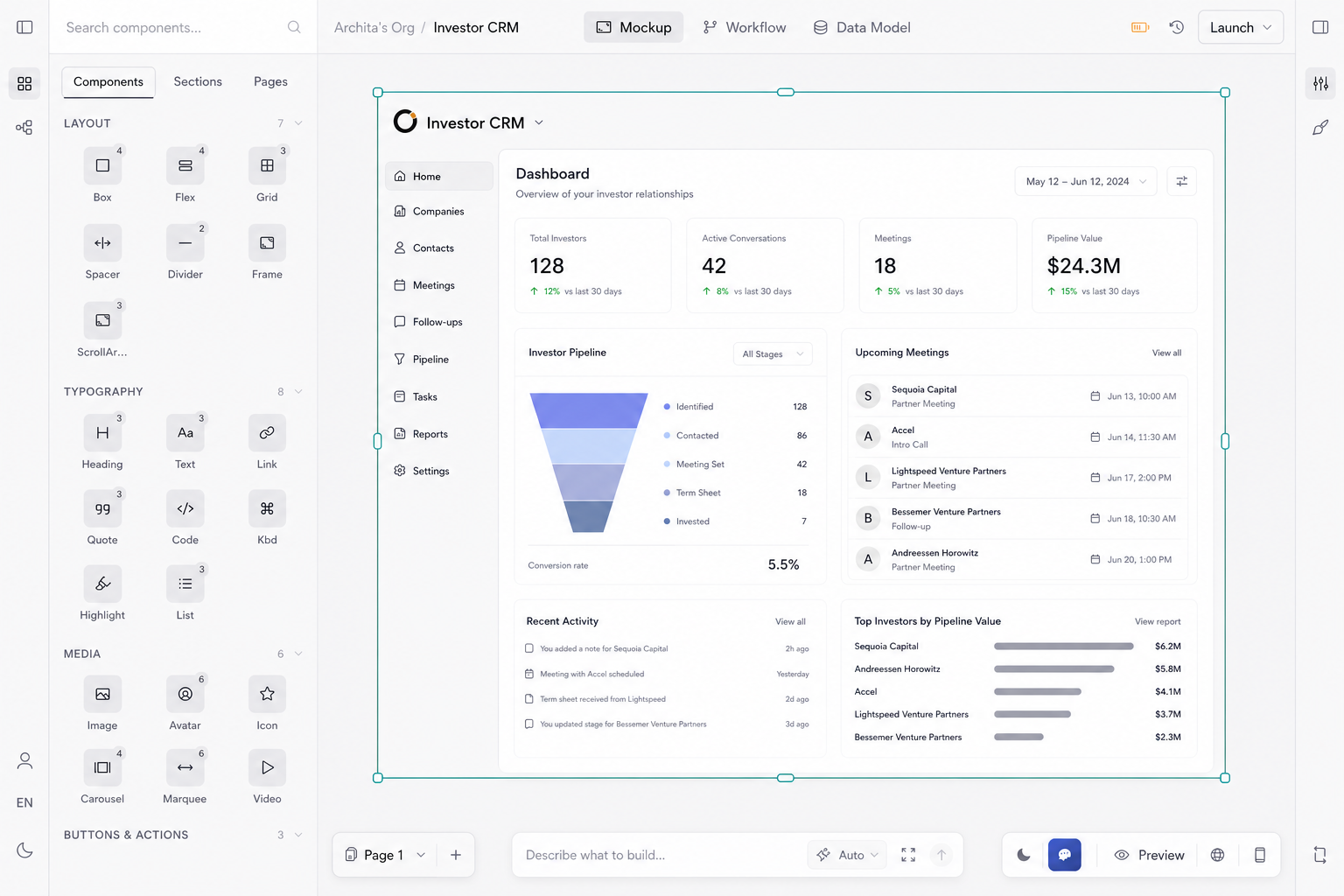Screen dimensions: 1344x896
Task: Open version history clock icon
Action: click(1177, 27)
